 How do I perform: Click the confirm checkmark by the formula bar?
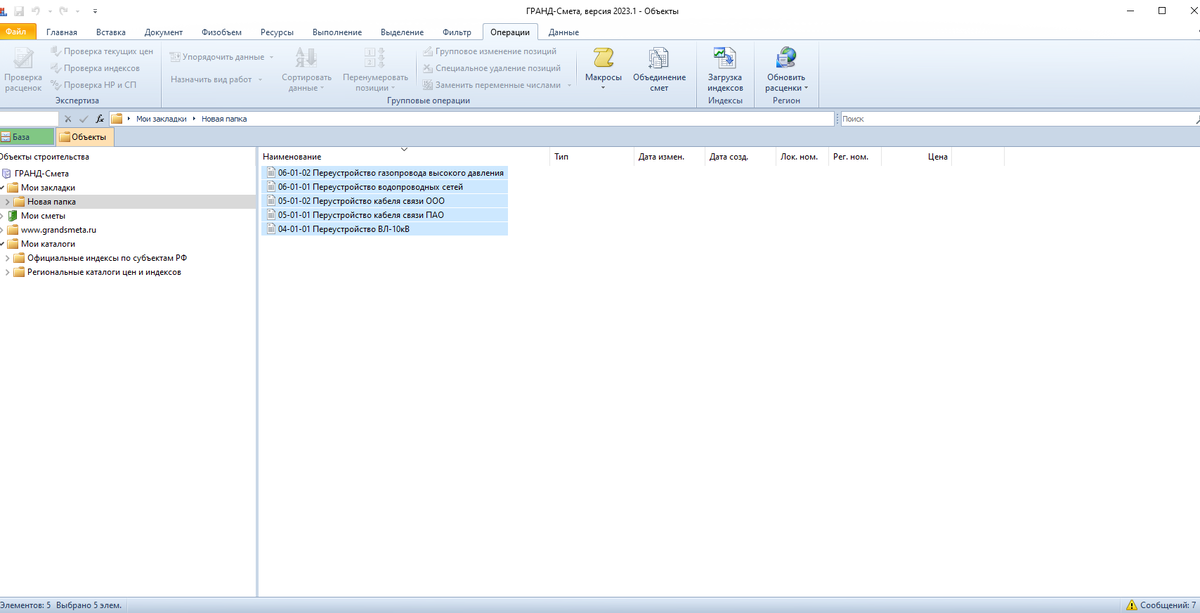tap(84, 119)
